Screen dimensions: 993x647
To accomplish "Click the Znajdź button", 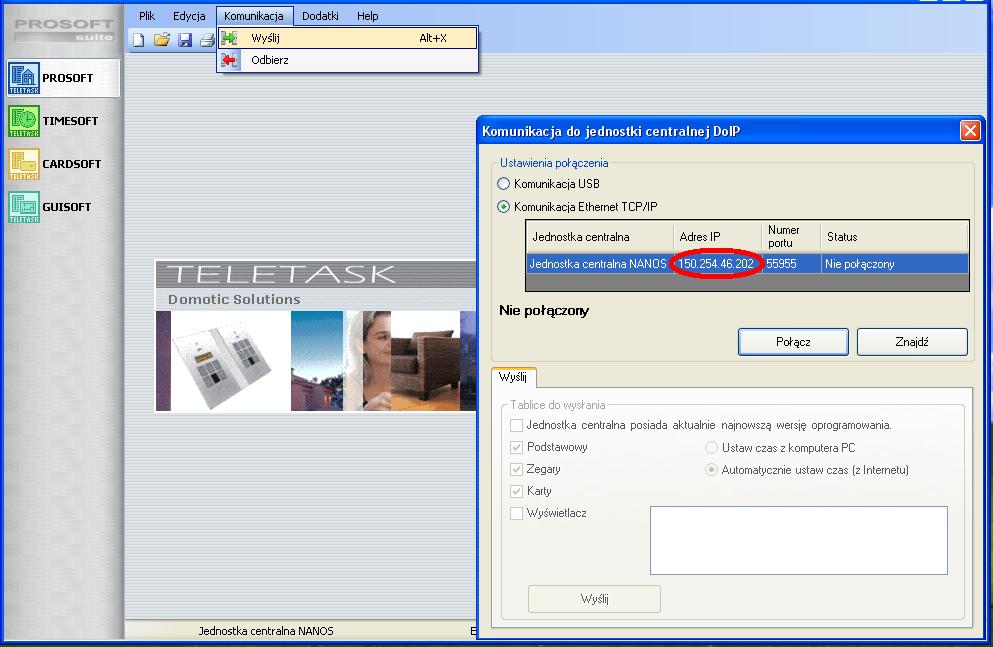I will (912, 342).
